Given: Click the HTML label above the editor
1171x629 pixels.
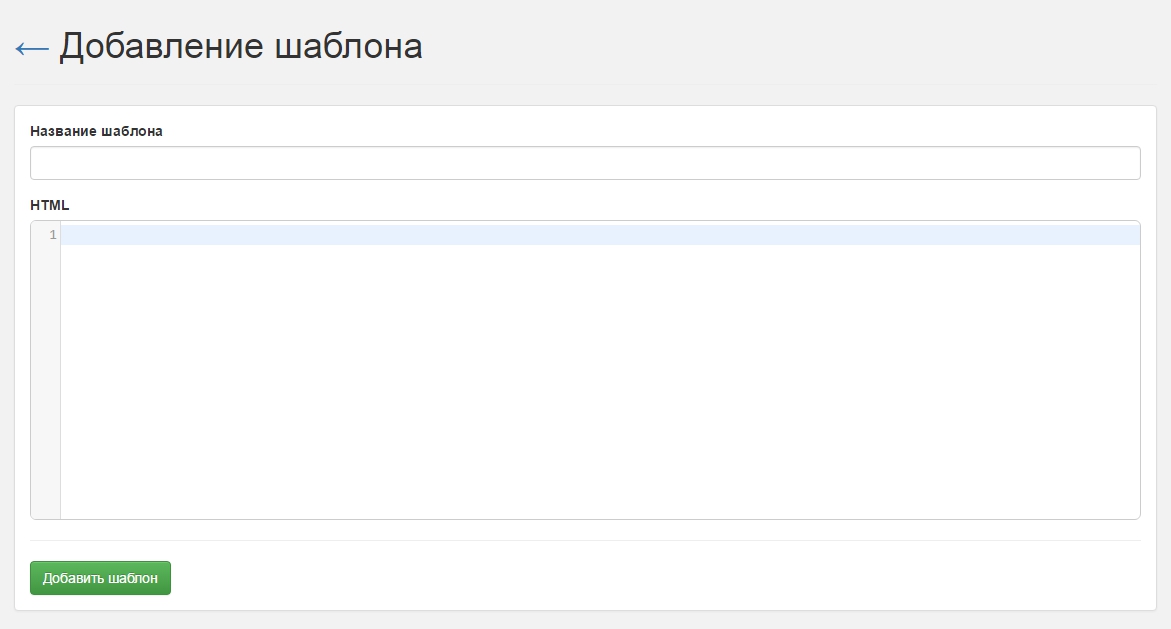Looking at the screenshot, I should (50, 205).
